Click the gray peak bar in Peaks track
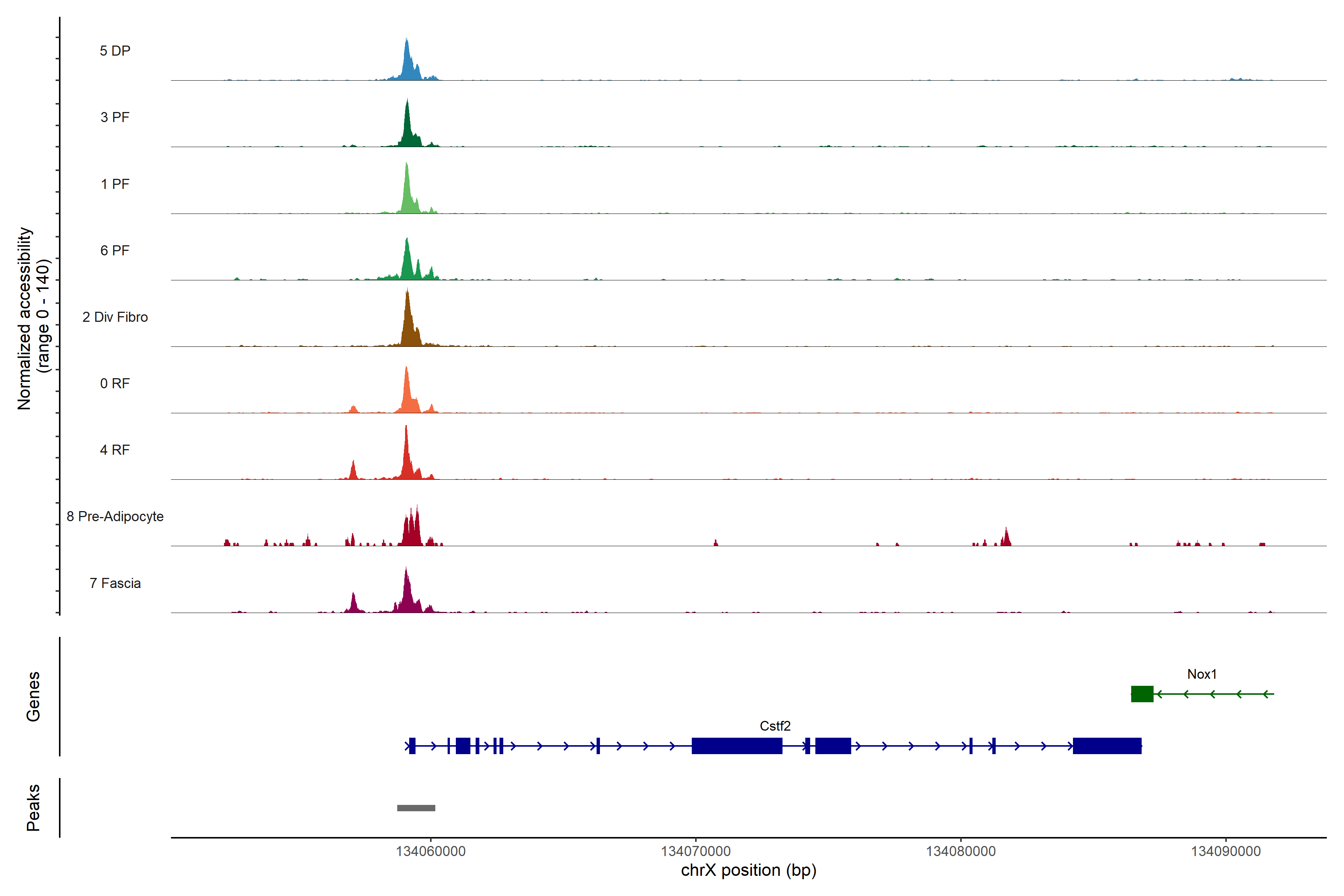Image resolution: width=1344 pixels, height=896 pixels. click(416, 808)
